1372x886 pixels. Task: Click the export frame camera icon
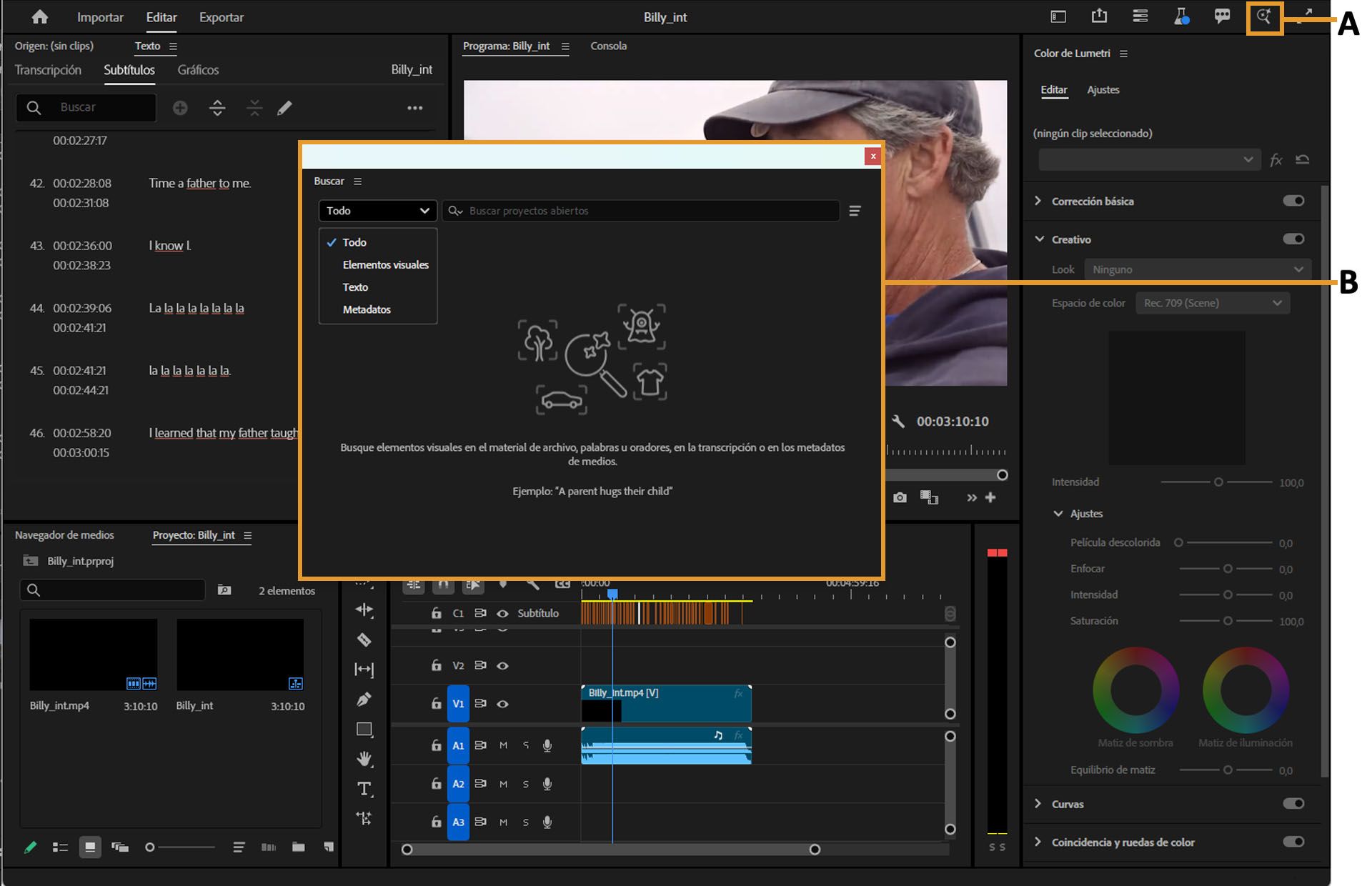tap(900, 497)
